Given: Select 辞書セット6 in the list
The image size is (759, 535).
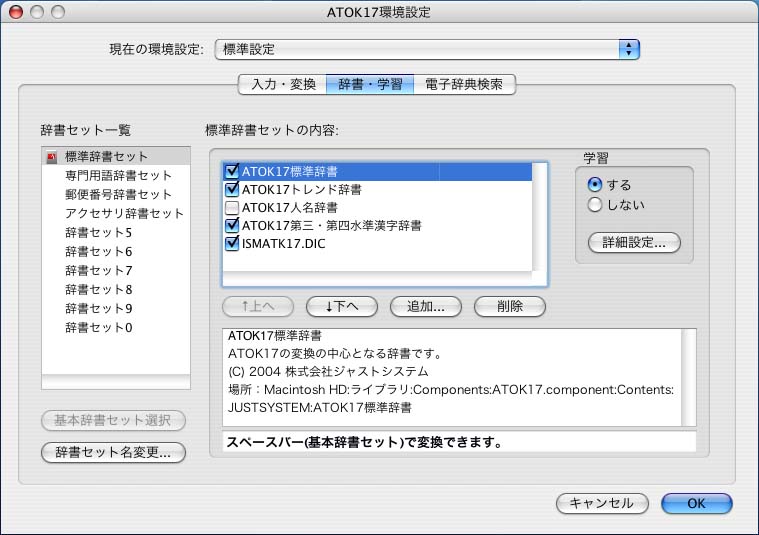Looking at the screenshot, I should point(116,252).
